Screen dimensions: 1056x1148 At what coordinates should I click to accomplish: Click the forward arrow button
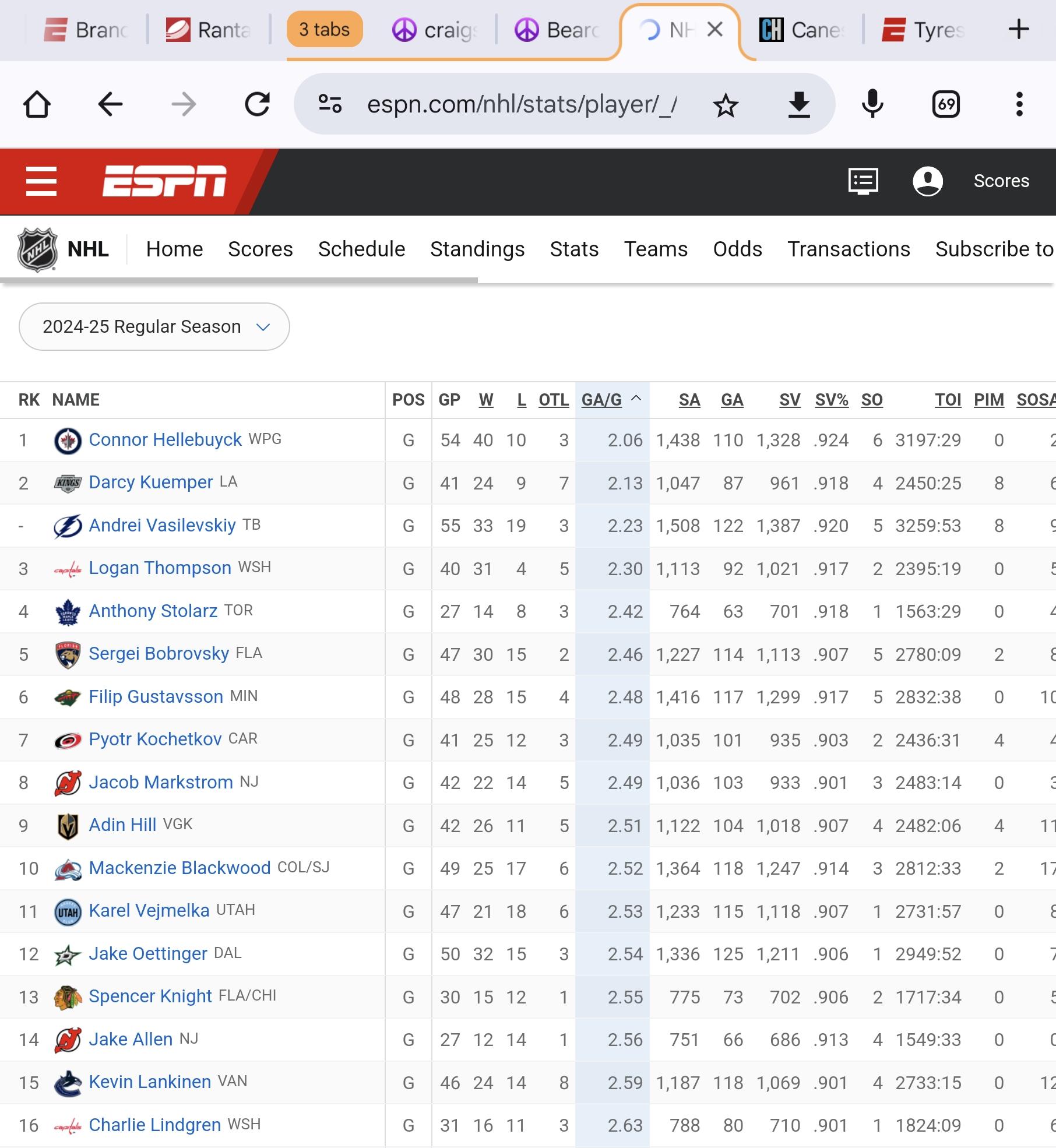point(184,104)
